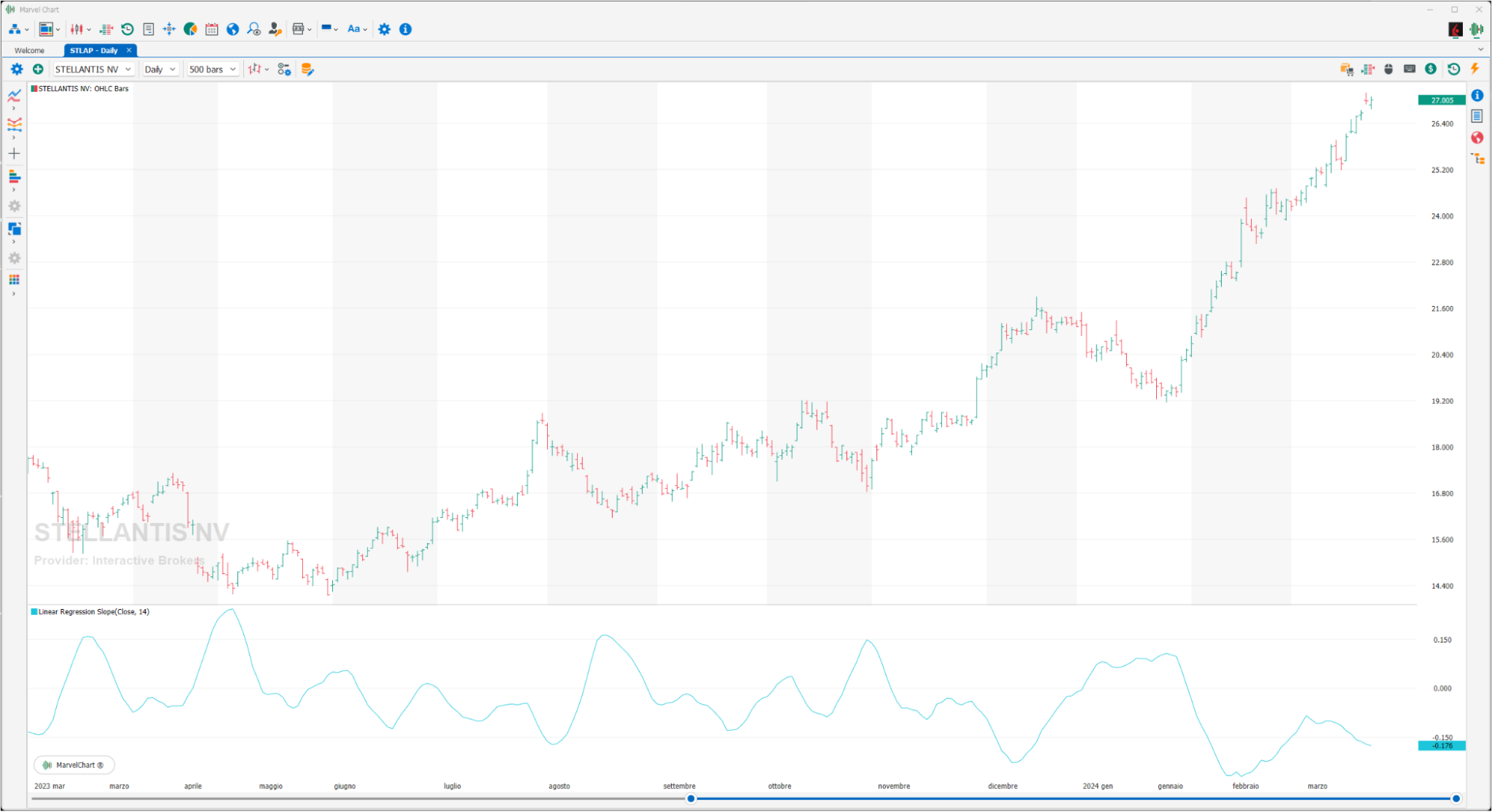Image resolution: width=1492 pixels, height=812 pixels.
Task: Click the blue overlapping squares icon in left sidebar
Action: click(x=14, y=228)
